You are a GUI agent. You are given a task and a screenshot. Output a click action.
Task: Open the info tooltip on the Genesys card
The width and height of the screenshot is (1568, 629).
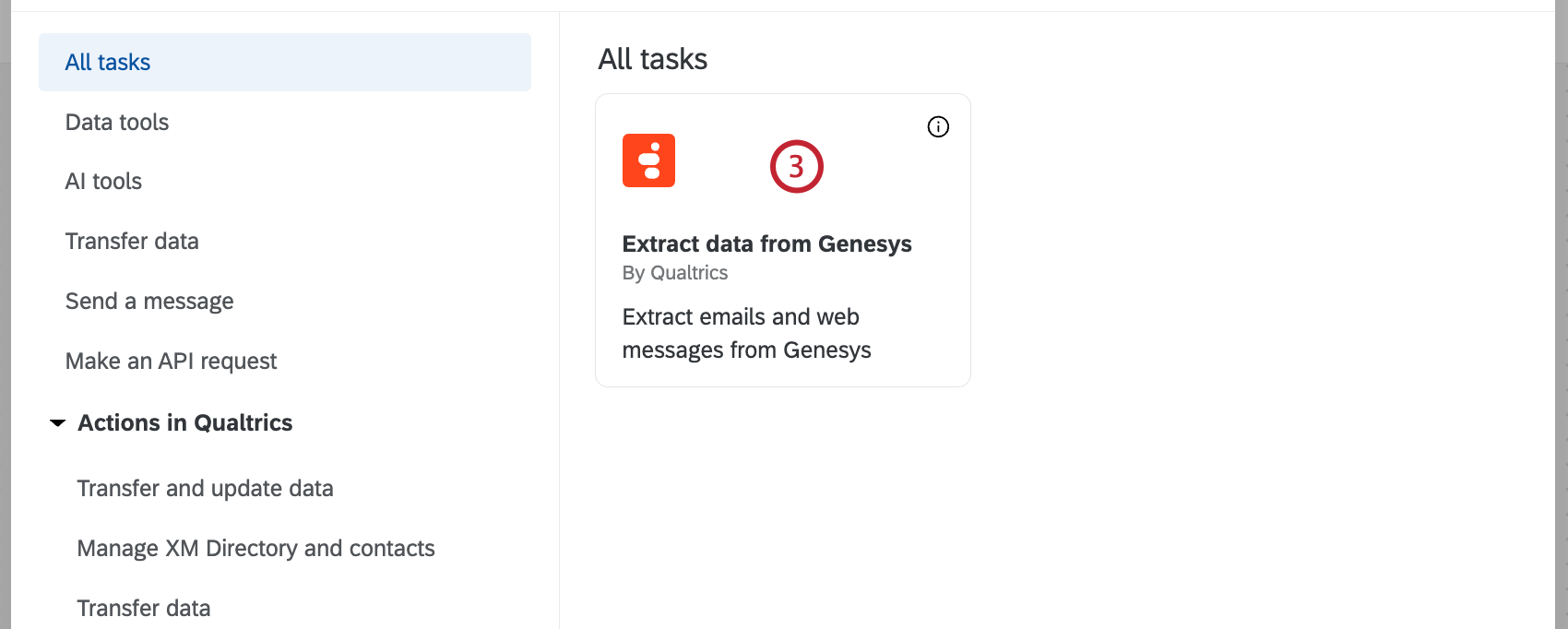[937, 126]
